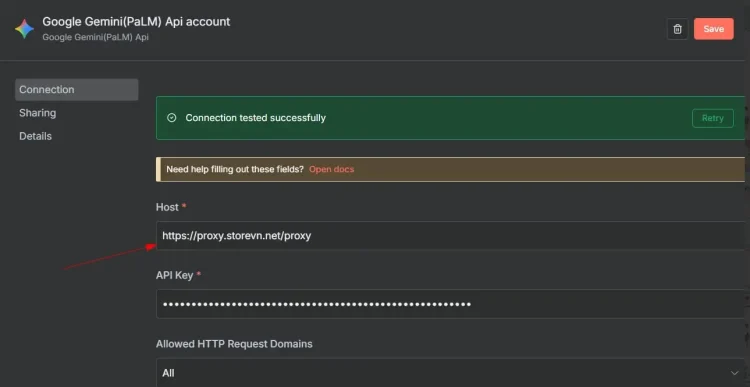
Task: Click the green success checkmark icon
Action: pos(172,118)
